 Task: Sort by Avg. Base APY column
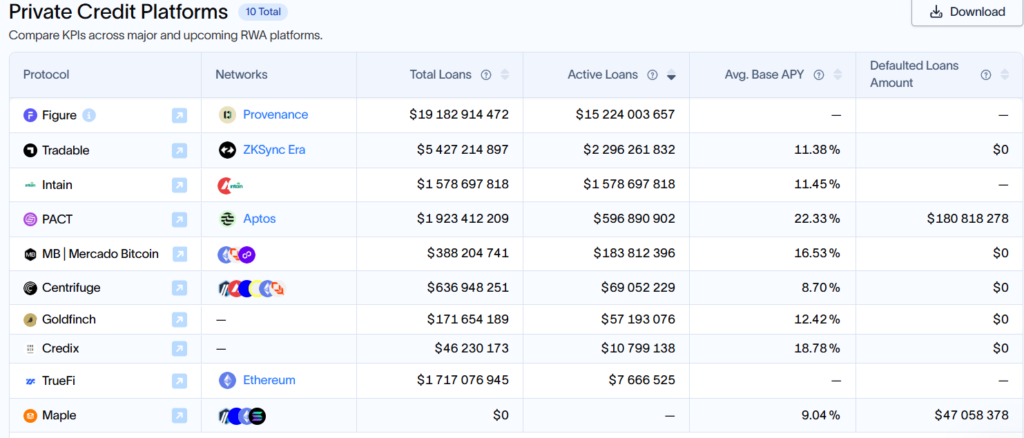click(837, 75)
